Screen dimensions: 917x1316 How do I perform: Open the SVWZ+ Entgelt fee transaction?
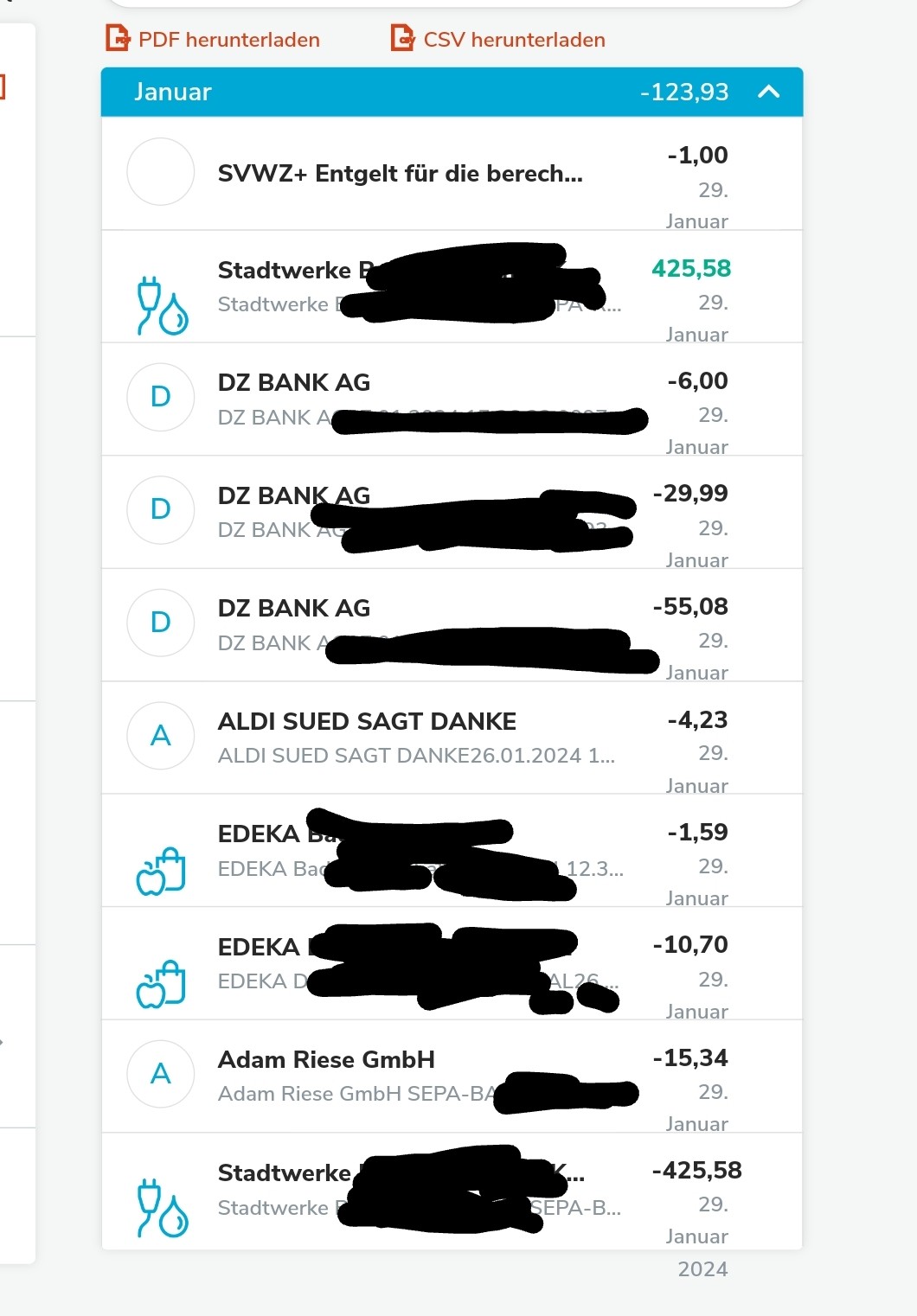(400, 174)
